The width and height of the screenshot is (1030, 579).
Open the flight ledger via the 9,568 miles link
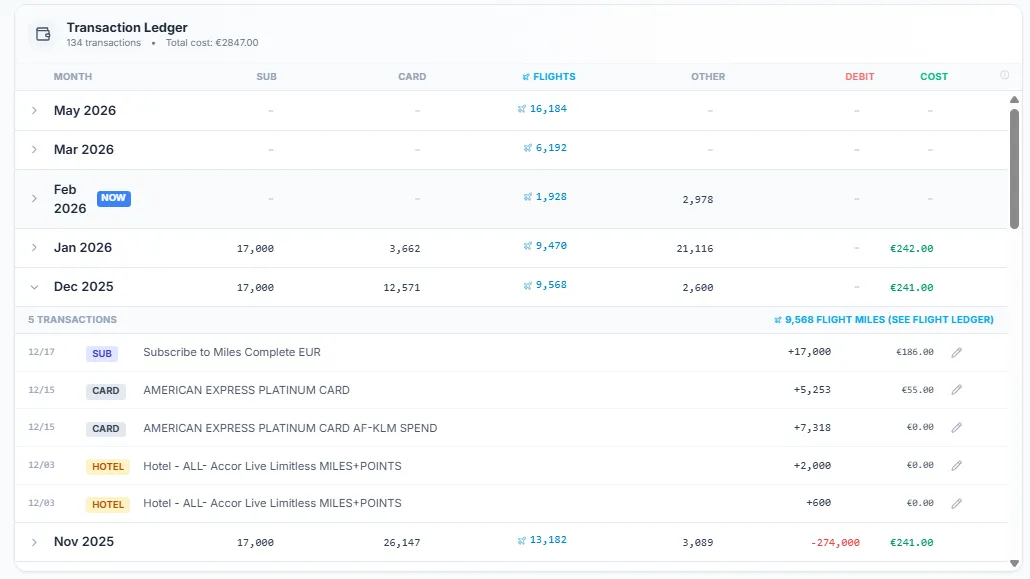885,319
